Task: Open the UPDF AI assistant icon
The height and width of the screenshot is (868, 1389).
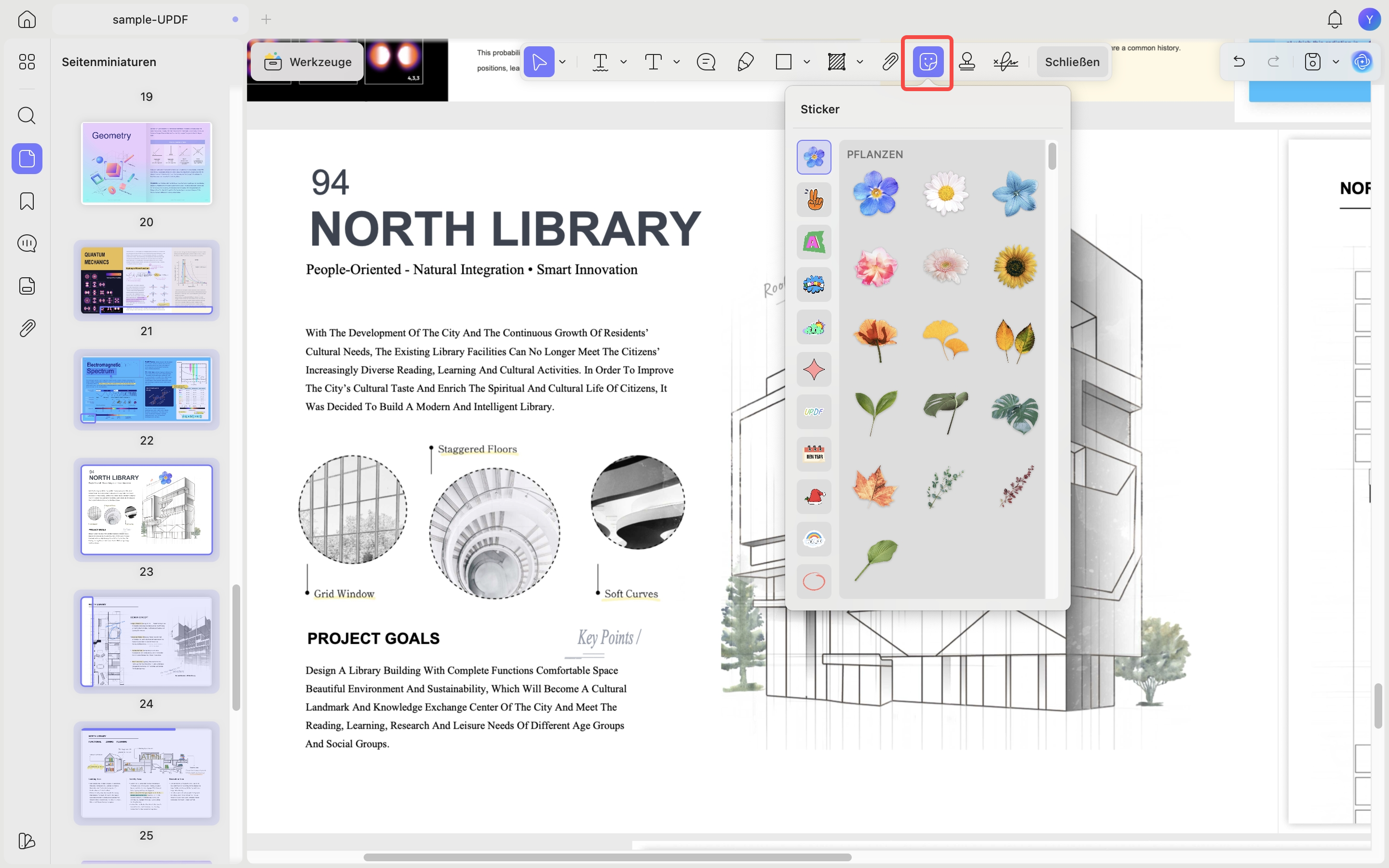Action: click(1362, 61)
